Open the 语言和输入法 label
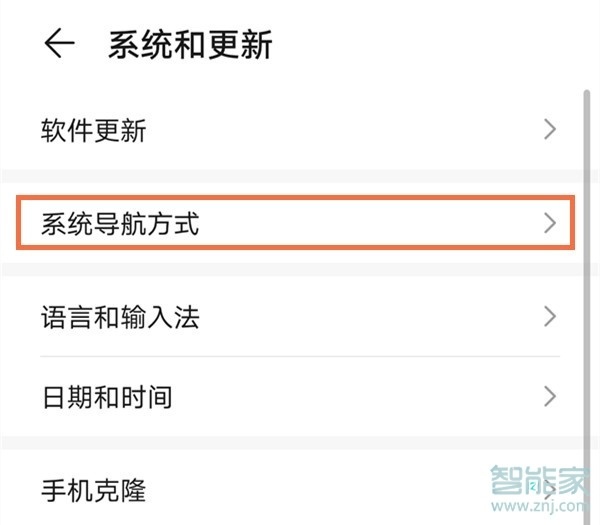The image size is (600, 525). tap(120, 318)
